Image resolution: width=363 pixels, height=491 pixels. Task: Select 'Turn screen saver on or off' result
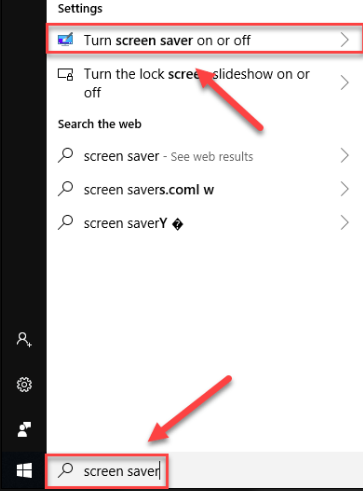click(x=204, y=38)
